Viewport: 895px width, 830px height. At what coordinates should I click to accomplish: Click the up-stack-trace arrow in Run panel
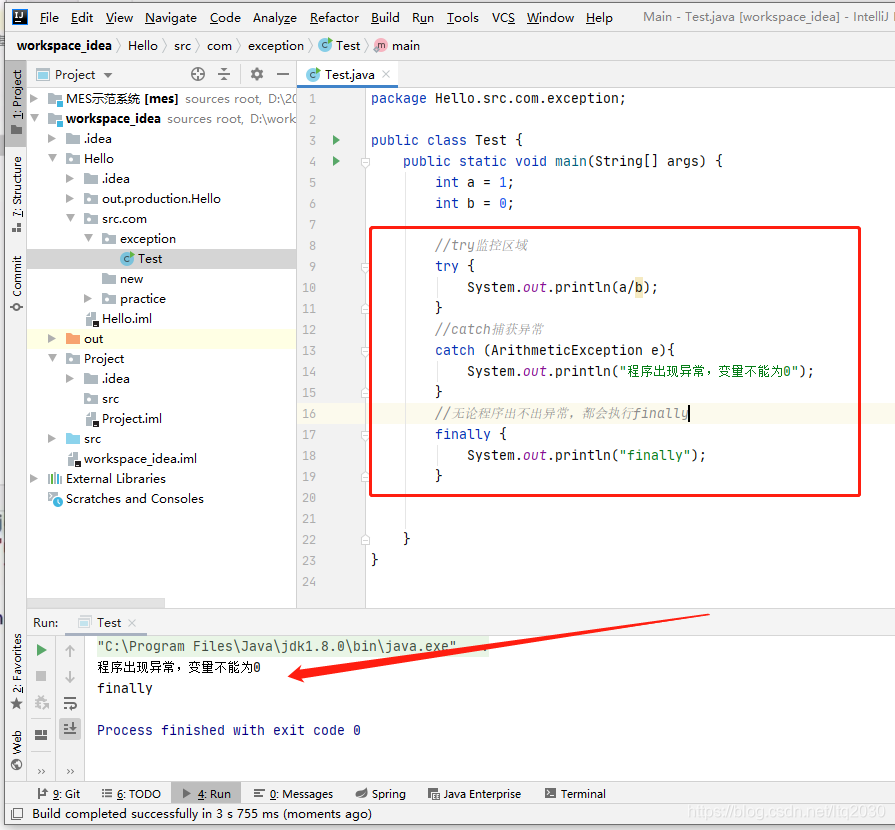pos(70,650)
